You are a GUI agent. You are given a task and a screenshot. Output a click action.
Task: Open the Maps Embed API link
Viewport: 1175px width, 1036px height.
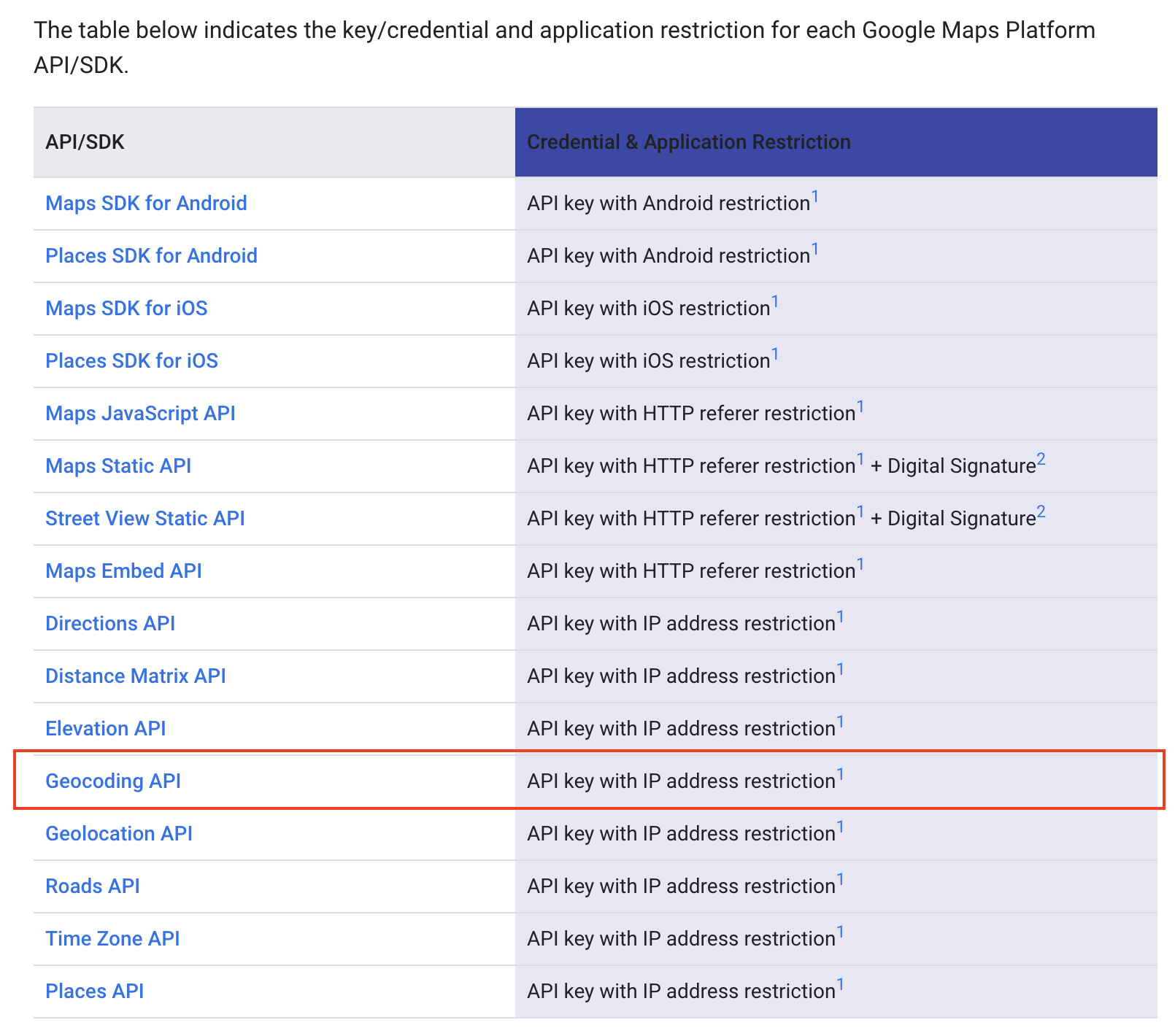[x=123, y=571]
